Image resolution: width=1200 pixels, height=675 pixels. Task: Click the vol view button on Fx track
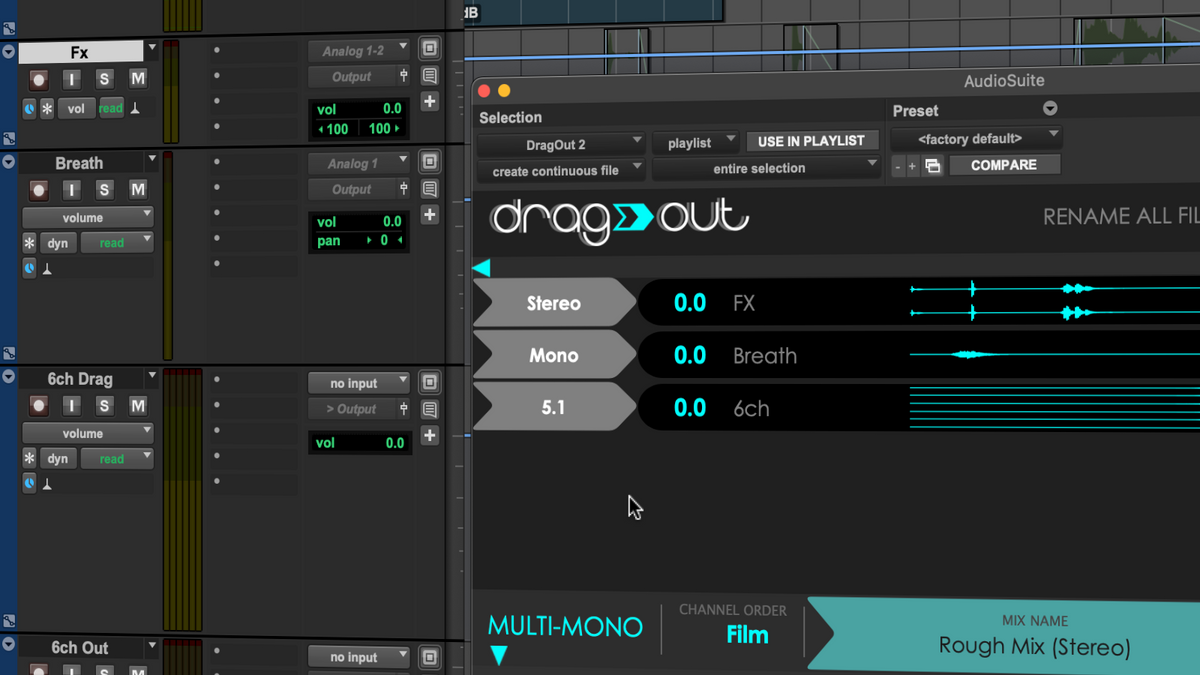pos(76,108)
